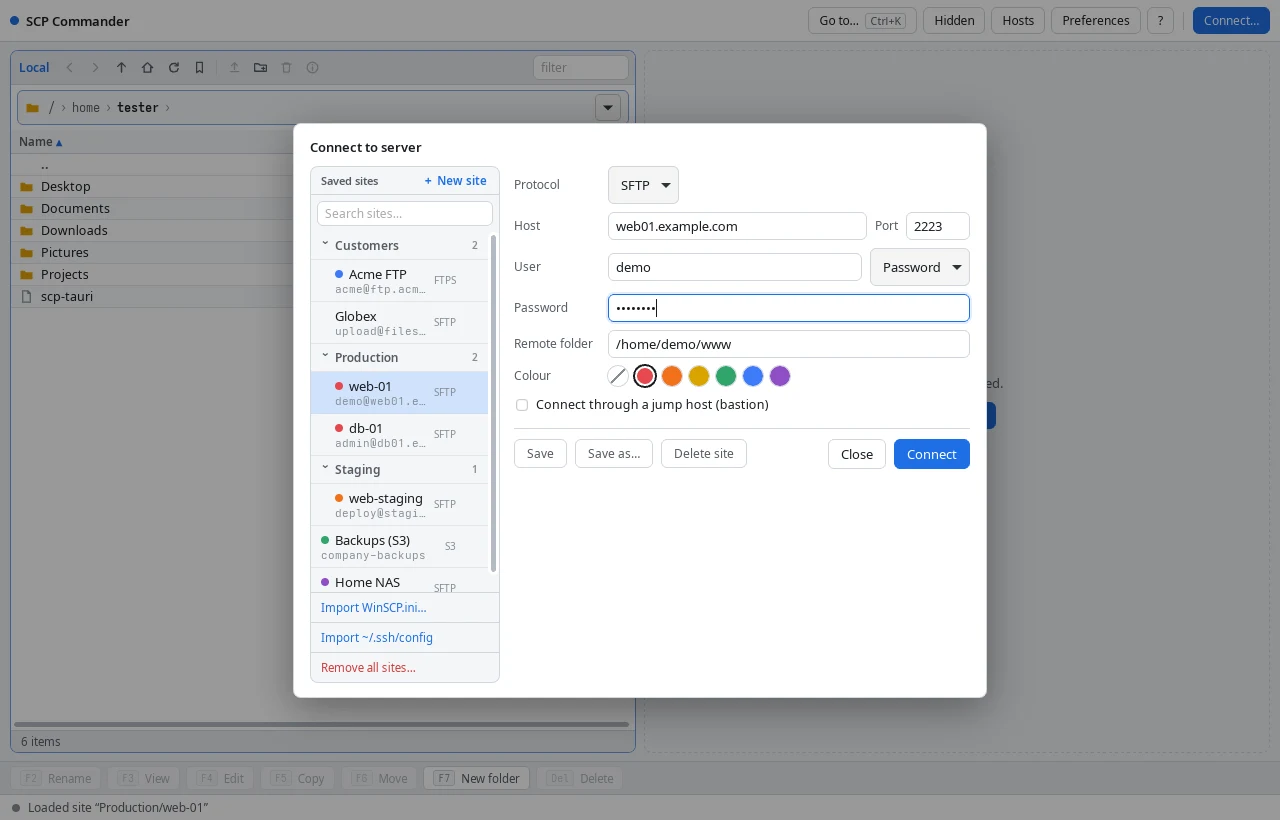The image size is (1280, 820).
Task: Click the Delete site button
Action: [x=704, y=454]
